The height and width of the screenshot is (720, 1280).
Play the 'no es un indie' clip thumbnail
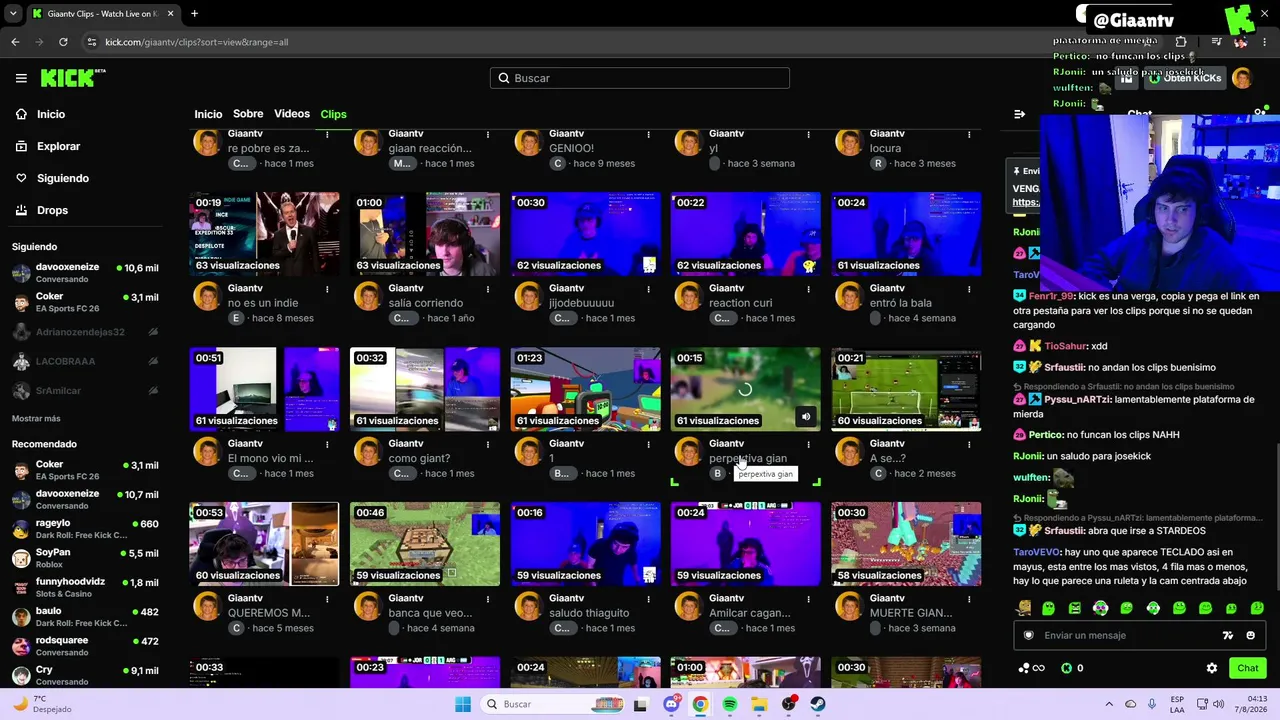coord(264,234)
